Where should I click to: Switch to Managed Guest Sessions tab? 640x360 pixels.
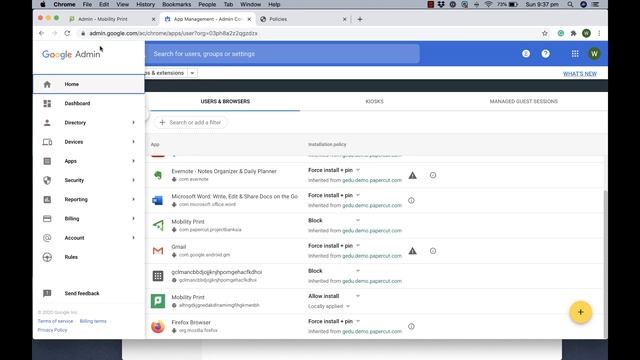(524, 101)
